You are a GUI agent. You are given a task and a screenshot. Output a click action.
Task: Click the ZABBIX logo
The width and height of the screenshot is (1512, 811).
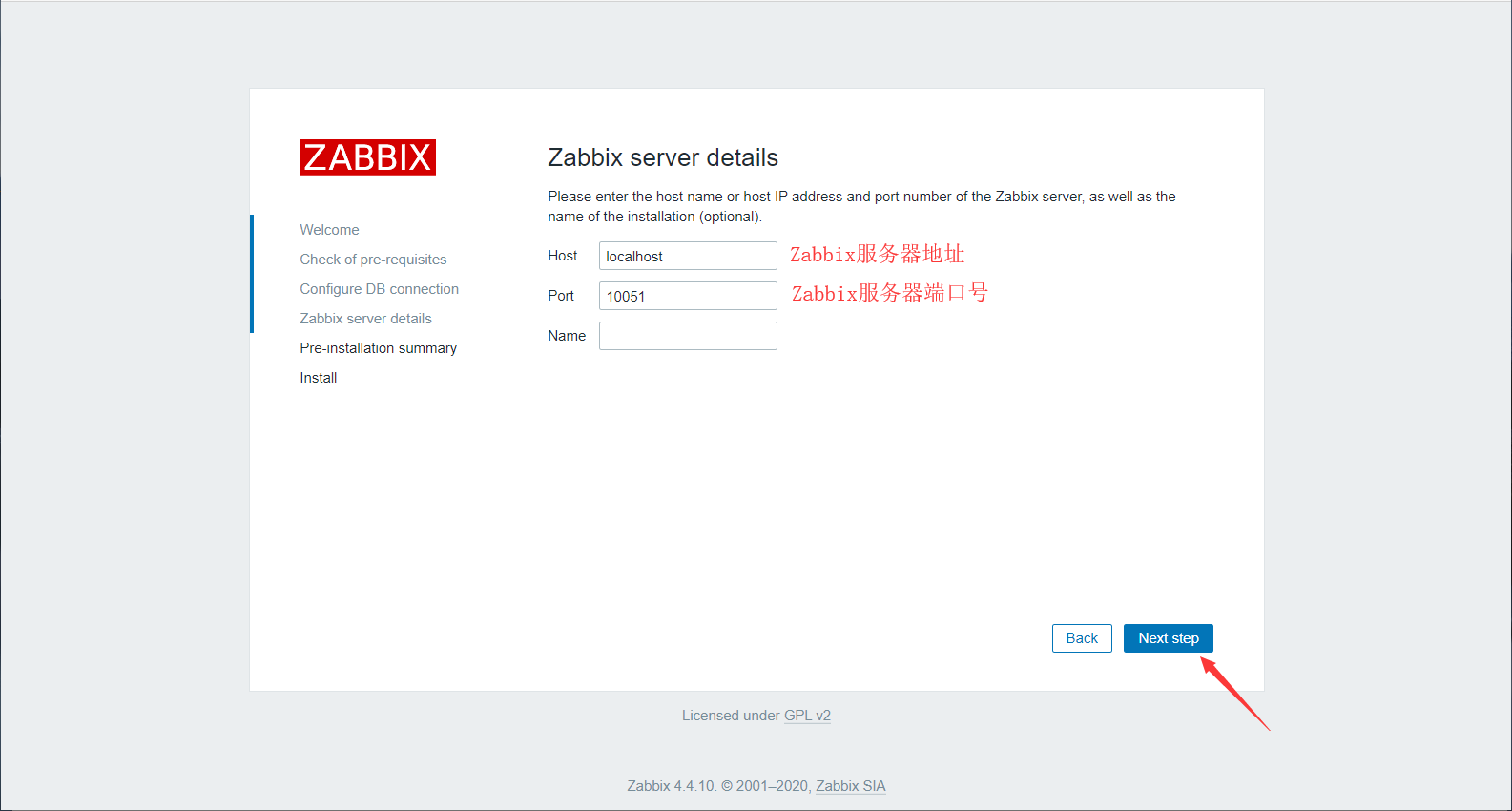pos(367,157)
